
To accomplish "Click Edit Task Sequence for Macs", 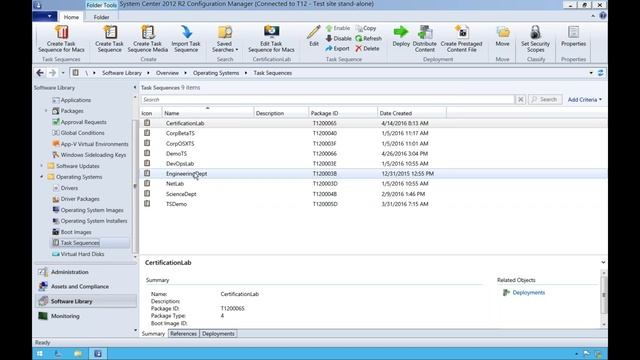I will pos(271,38).
